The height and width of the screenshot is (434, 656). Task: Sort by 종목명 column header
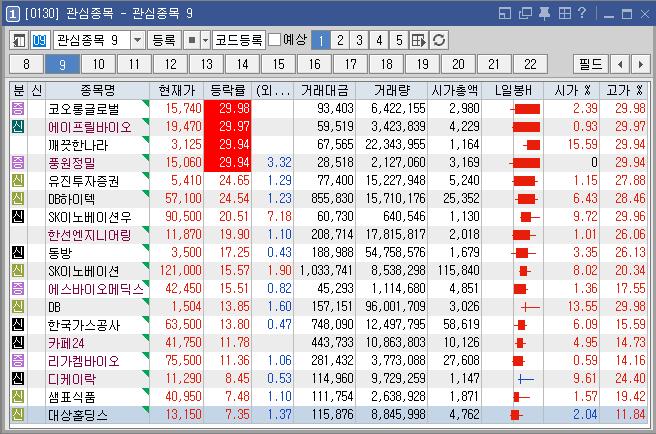97,90
